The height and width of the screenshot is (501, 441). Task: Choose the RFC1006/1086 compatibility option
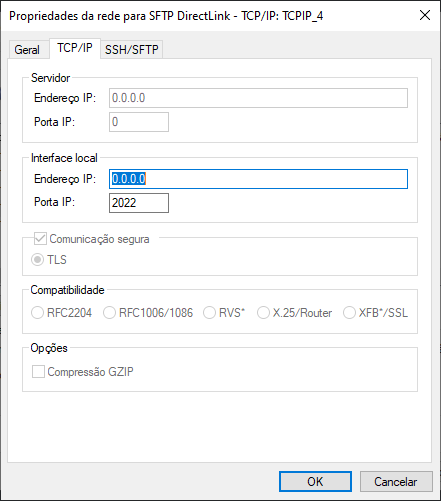[x=109, y=313]
